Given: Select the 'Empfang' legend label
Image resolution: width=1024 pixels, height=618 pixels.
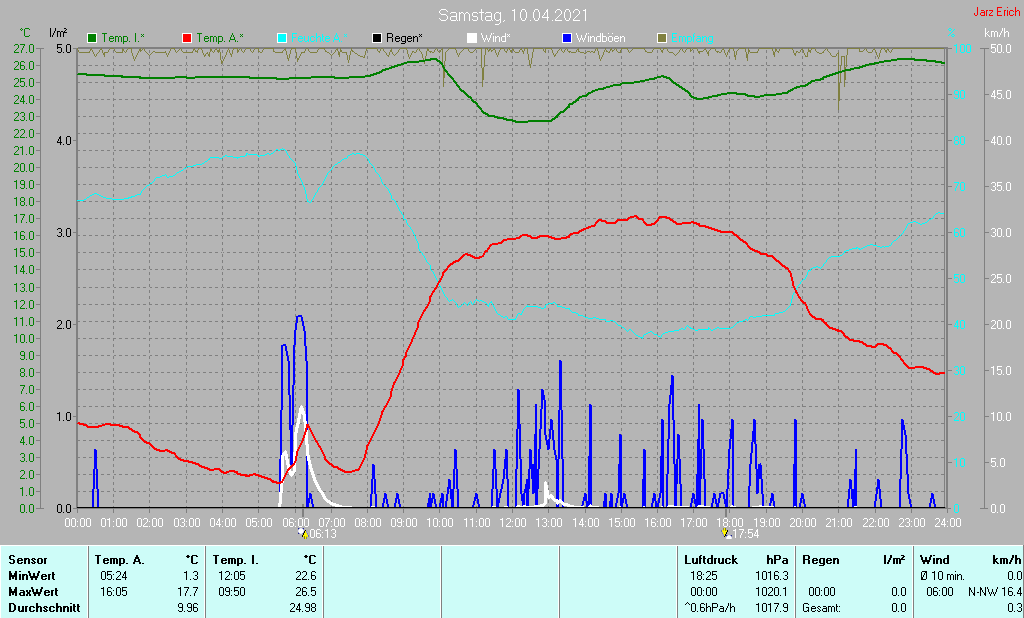Looking at the screenshot, I should pos(692,38).
